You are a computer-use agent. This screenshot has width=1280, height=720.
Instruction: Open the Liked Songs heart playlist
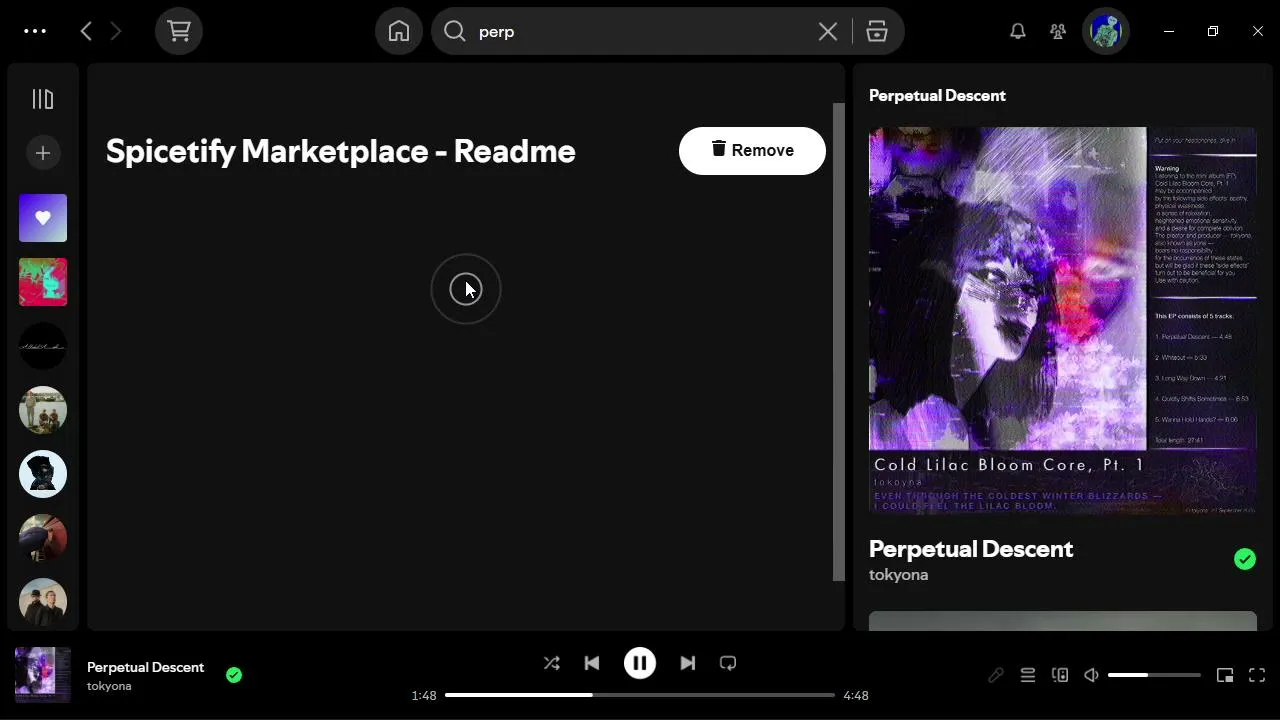click(x=43, y=218)
